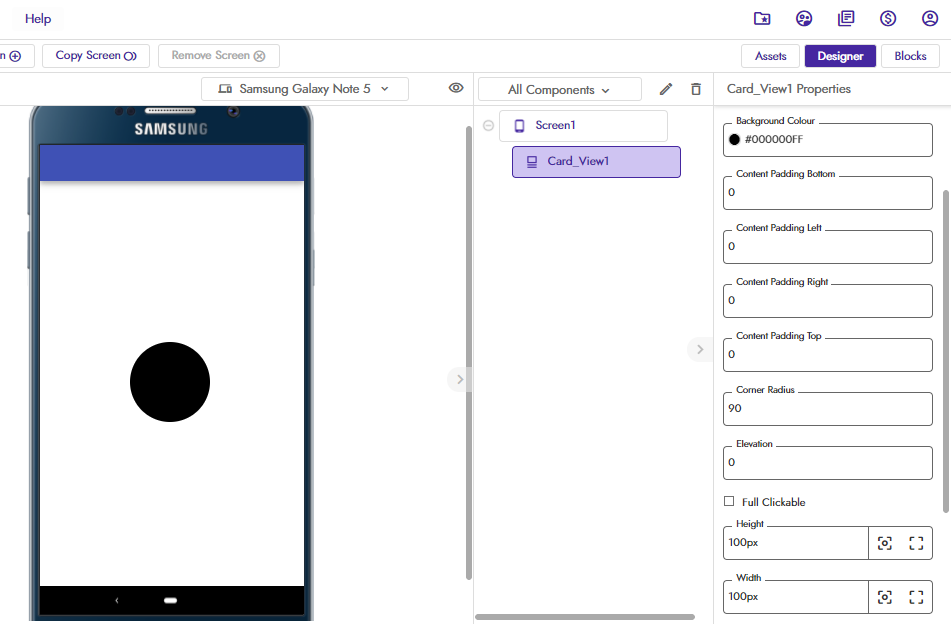
Task: Toggle the eye preview visibility icon
Action: coord(456,88)
